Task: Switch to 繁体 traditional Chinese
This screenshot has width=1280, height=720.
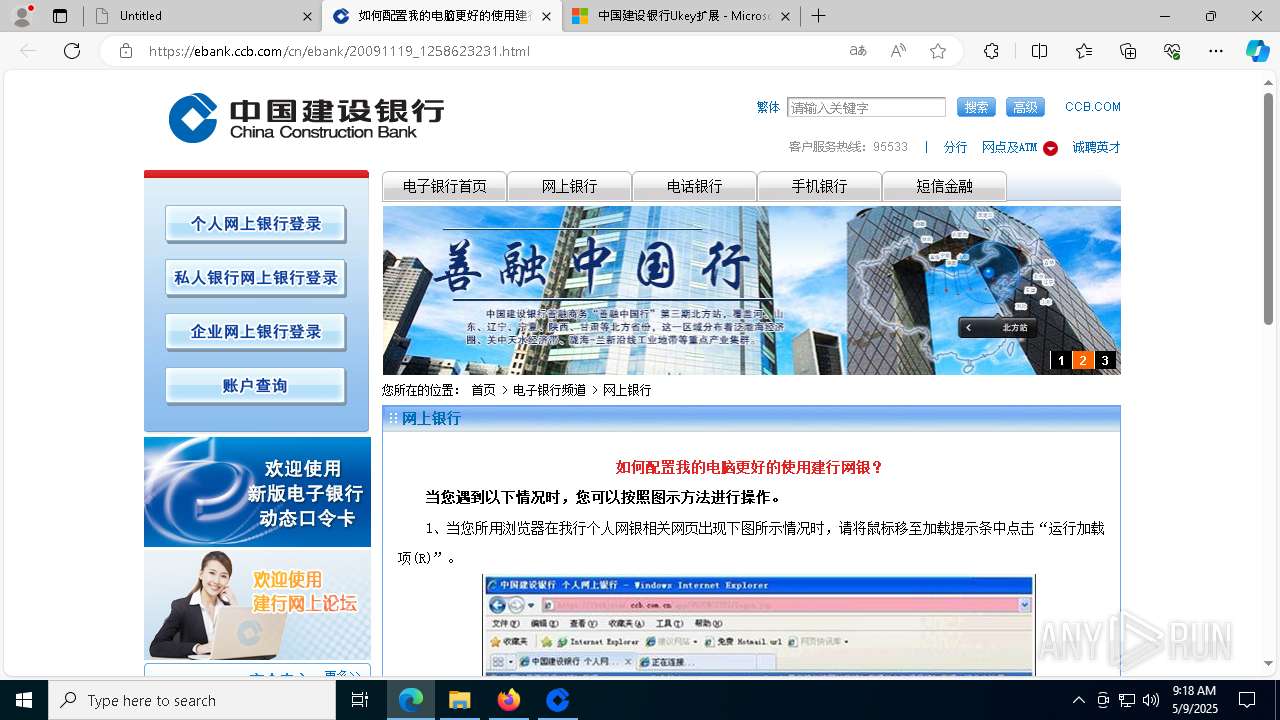Action: tap(768, 107)
